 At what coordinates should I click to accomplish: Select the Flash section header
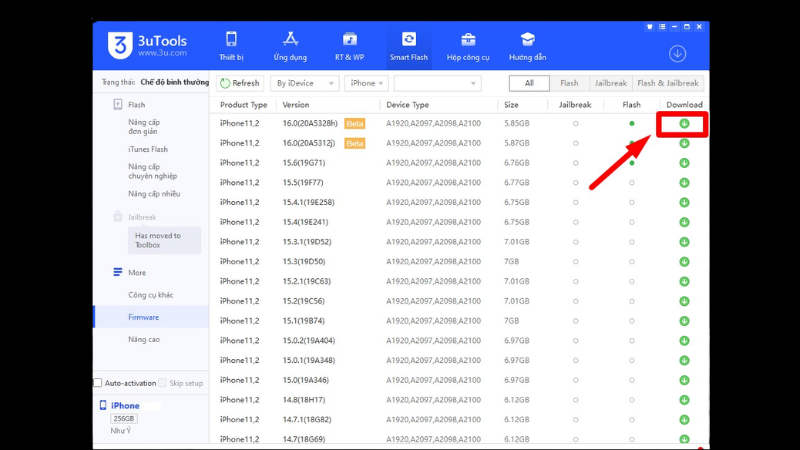129,105
